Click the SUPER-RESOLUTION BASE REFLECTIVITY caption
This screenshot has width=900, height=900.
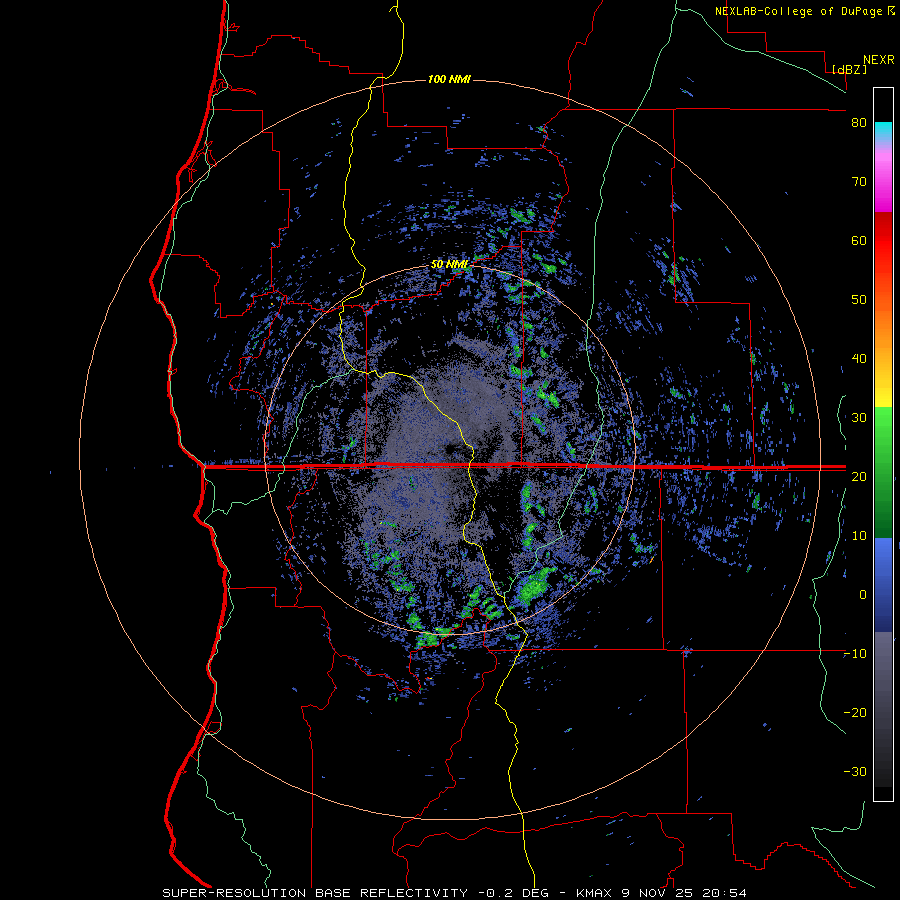pyautogui.click(x=315, y=893)
